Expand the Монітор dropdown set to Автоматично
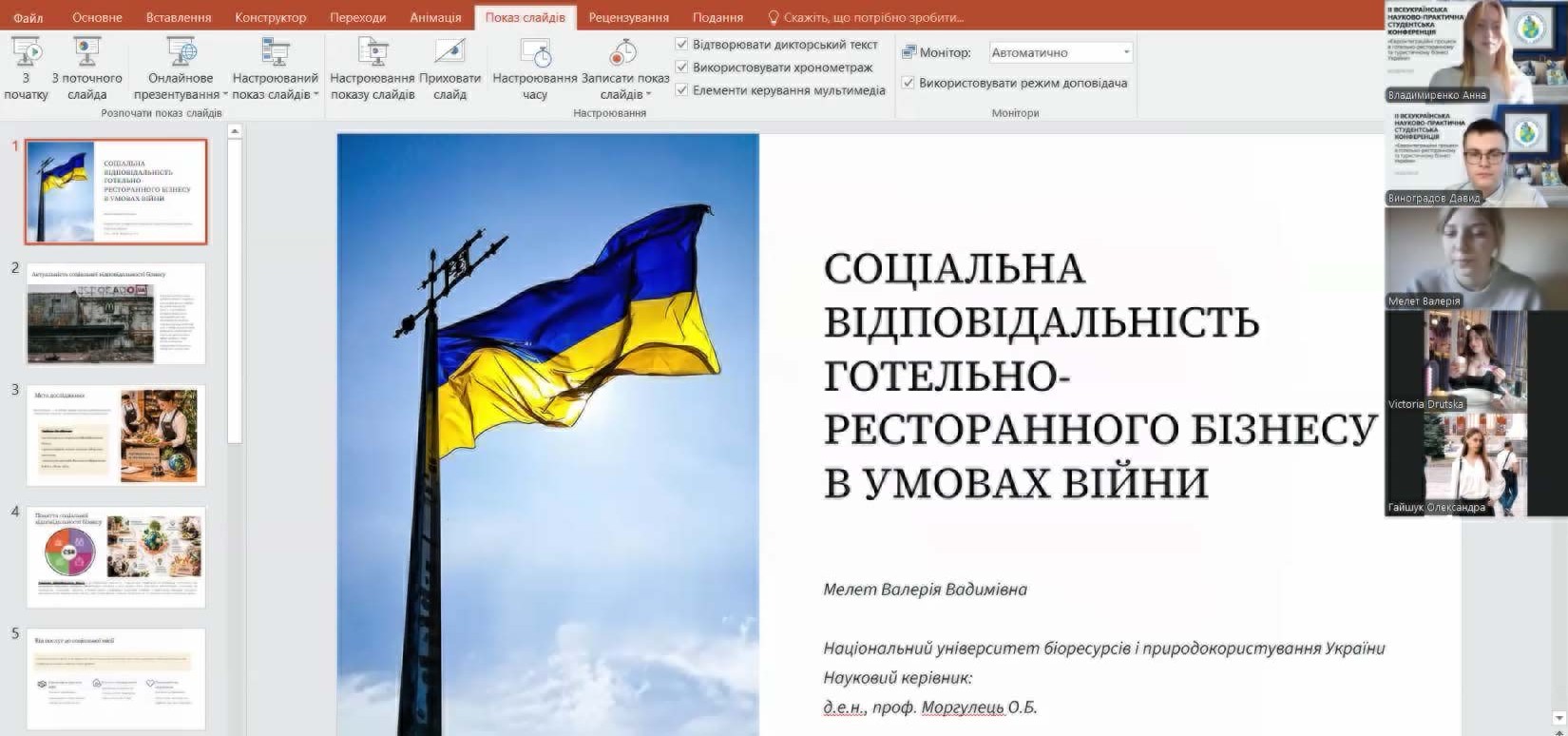 click(x=1126, y=53)
